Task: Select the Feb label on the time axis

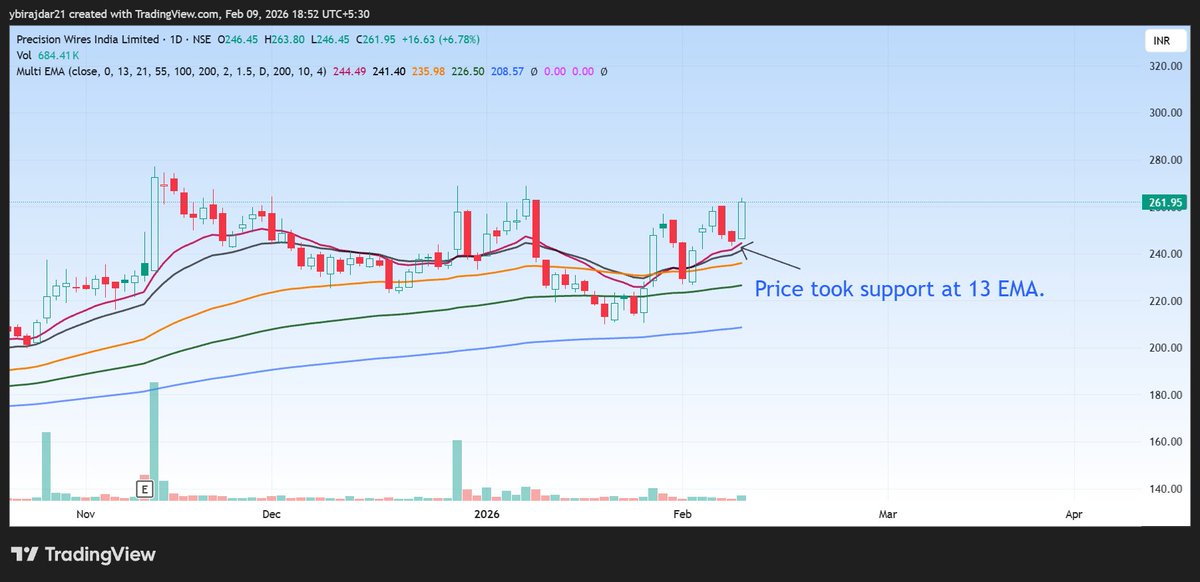Action: coord(682,514)
